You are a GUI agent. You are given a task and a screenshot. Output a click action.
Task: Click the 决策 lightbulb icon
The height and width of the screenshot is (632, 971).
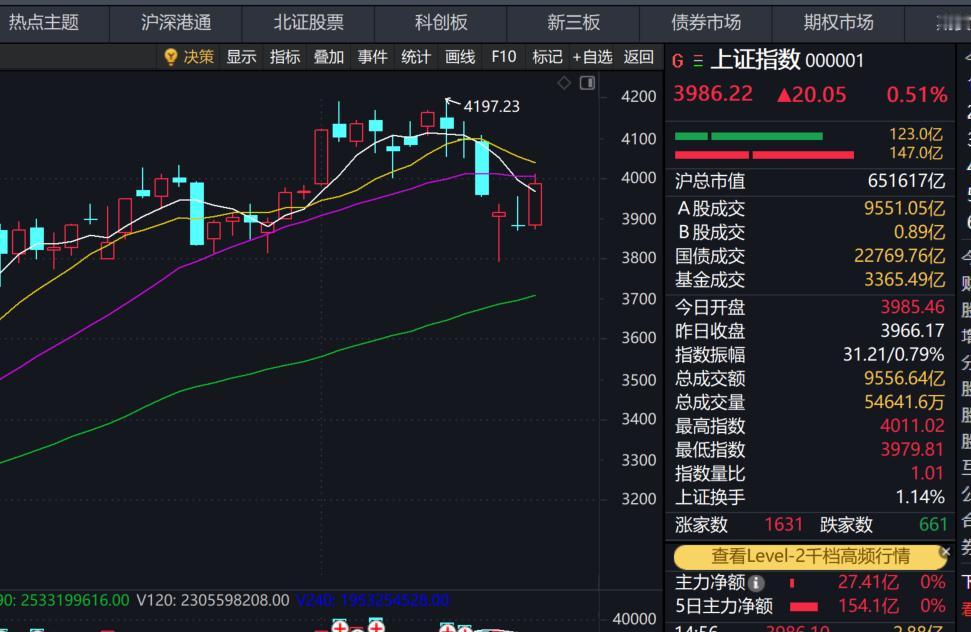[171, 57]
